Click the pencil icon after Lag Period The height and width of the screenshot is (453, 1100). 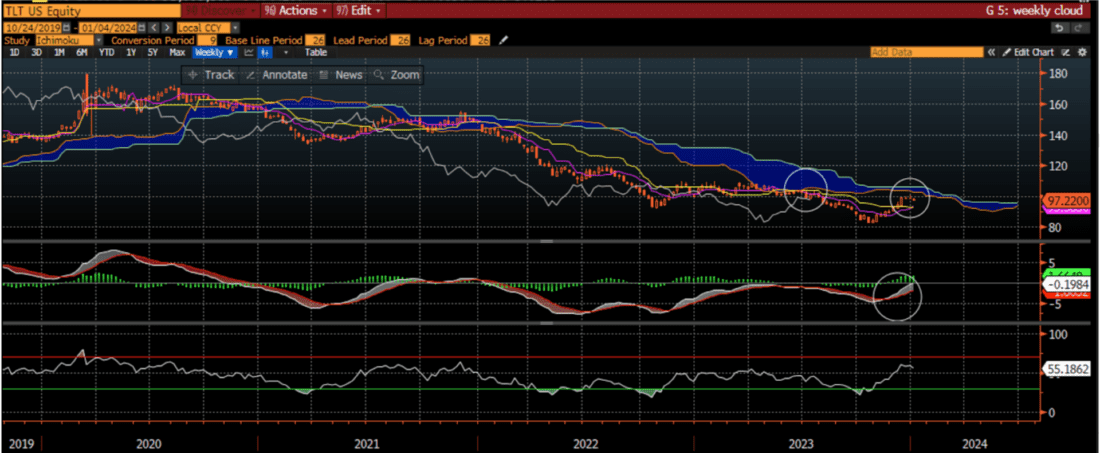(x=503, y=40)
